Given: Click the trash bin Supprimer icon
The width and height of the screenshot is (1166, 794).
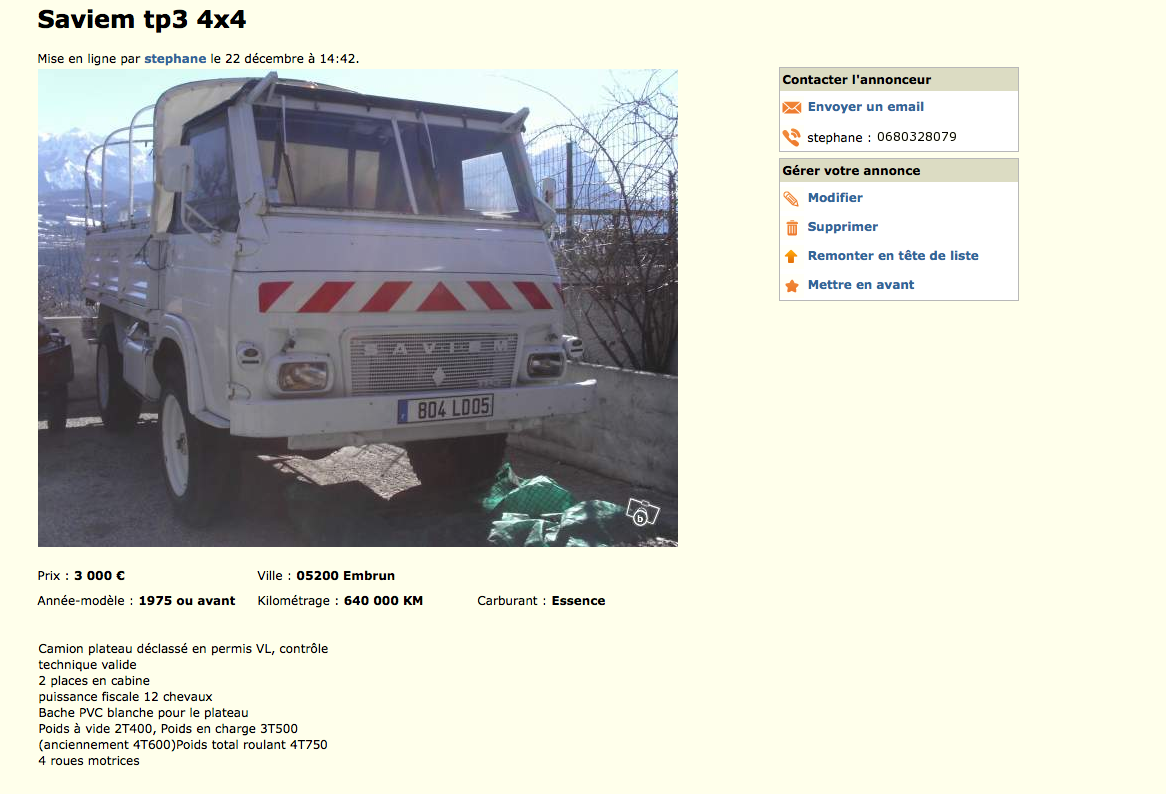Looking at the screenshot, I should 792,227.
